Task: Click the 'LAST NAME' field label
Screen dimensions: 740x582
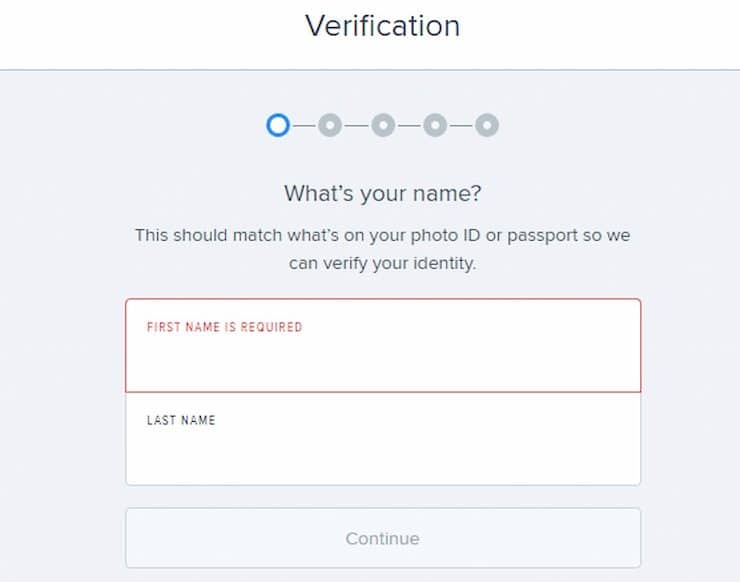Action: pos(181,420)
